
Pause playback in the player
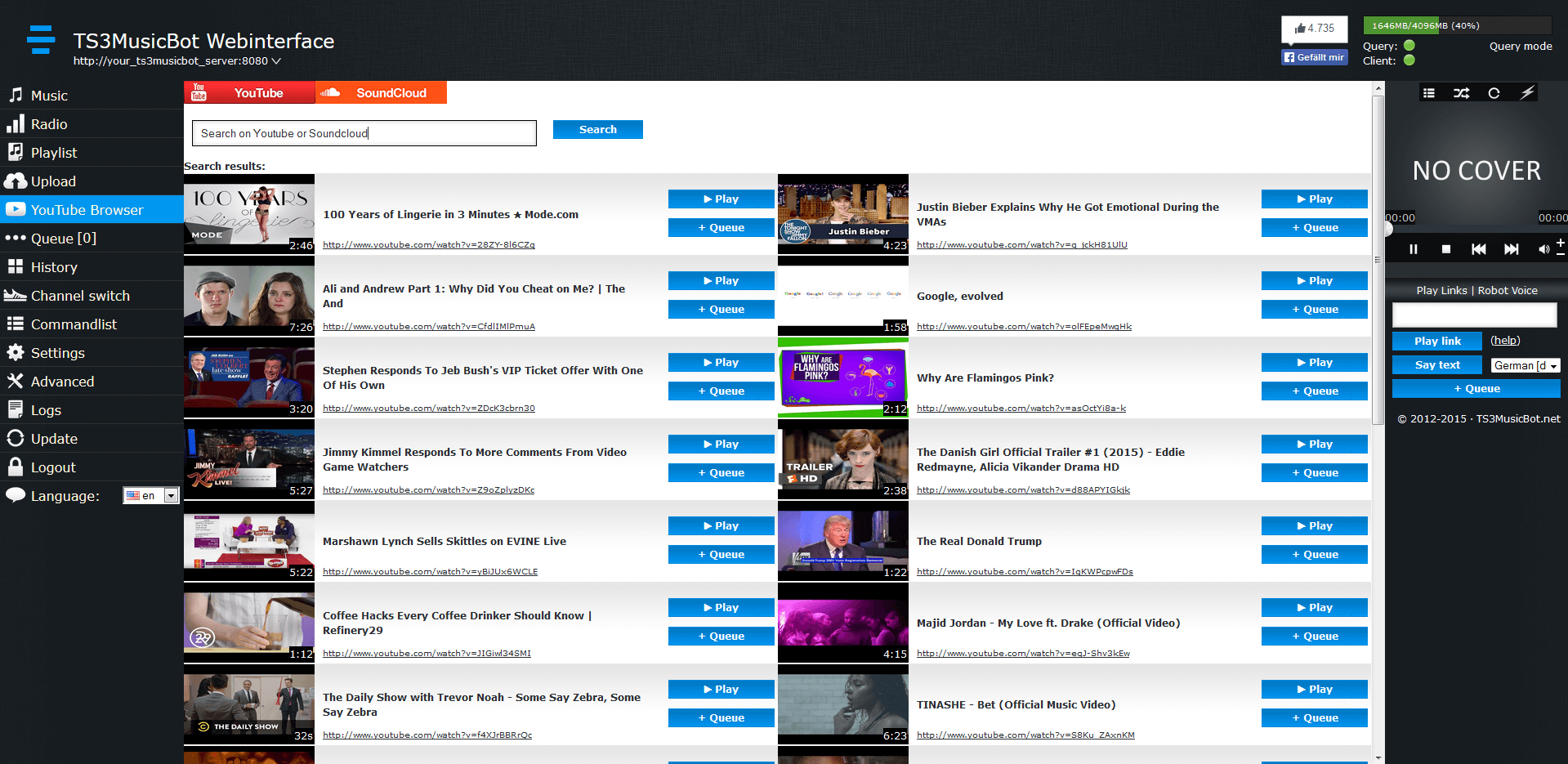click(1414, 249)
